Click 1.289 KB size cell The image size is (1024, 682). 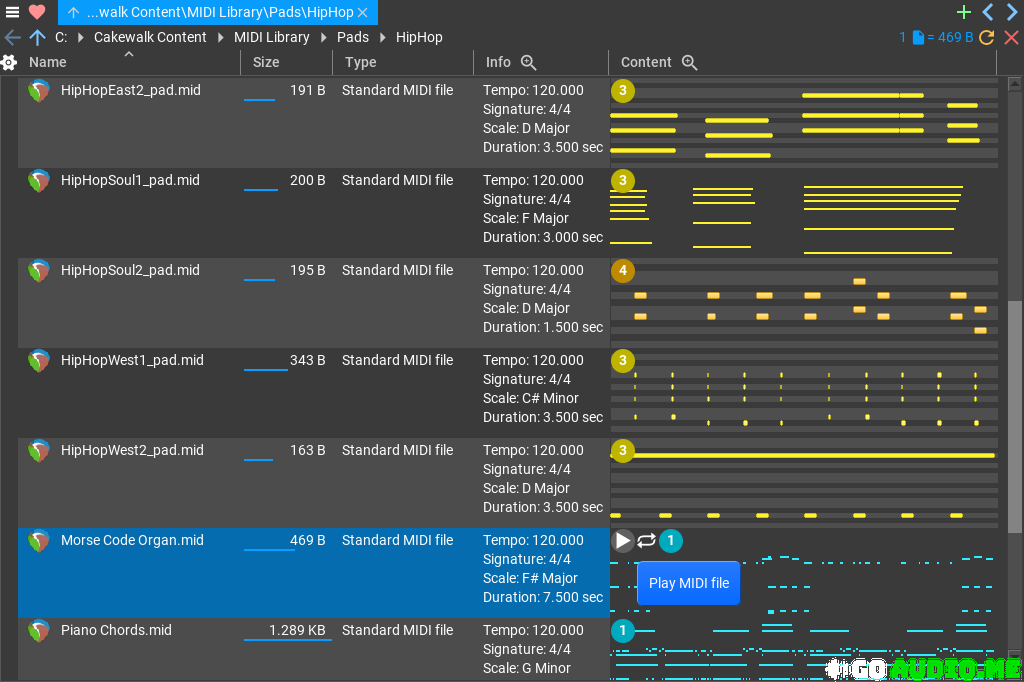[297, 630]
